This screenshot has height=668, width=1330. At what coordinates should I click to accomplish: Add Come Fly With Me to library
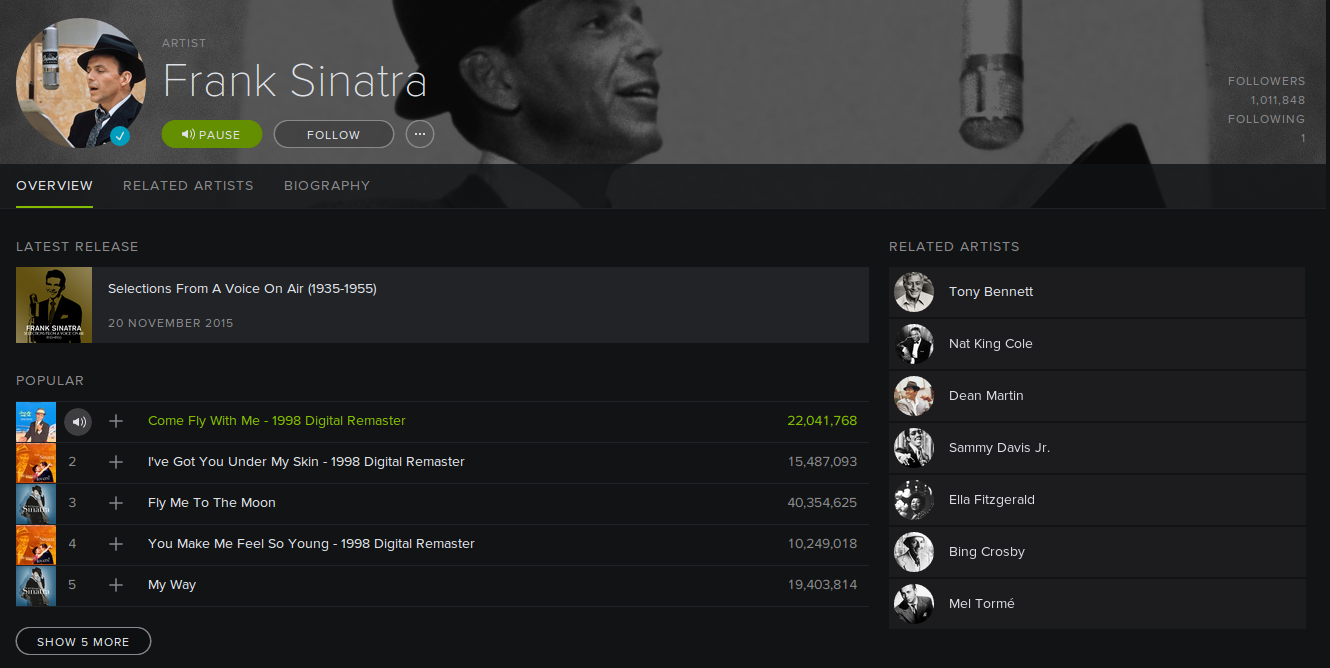(116, 421)
